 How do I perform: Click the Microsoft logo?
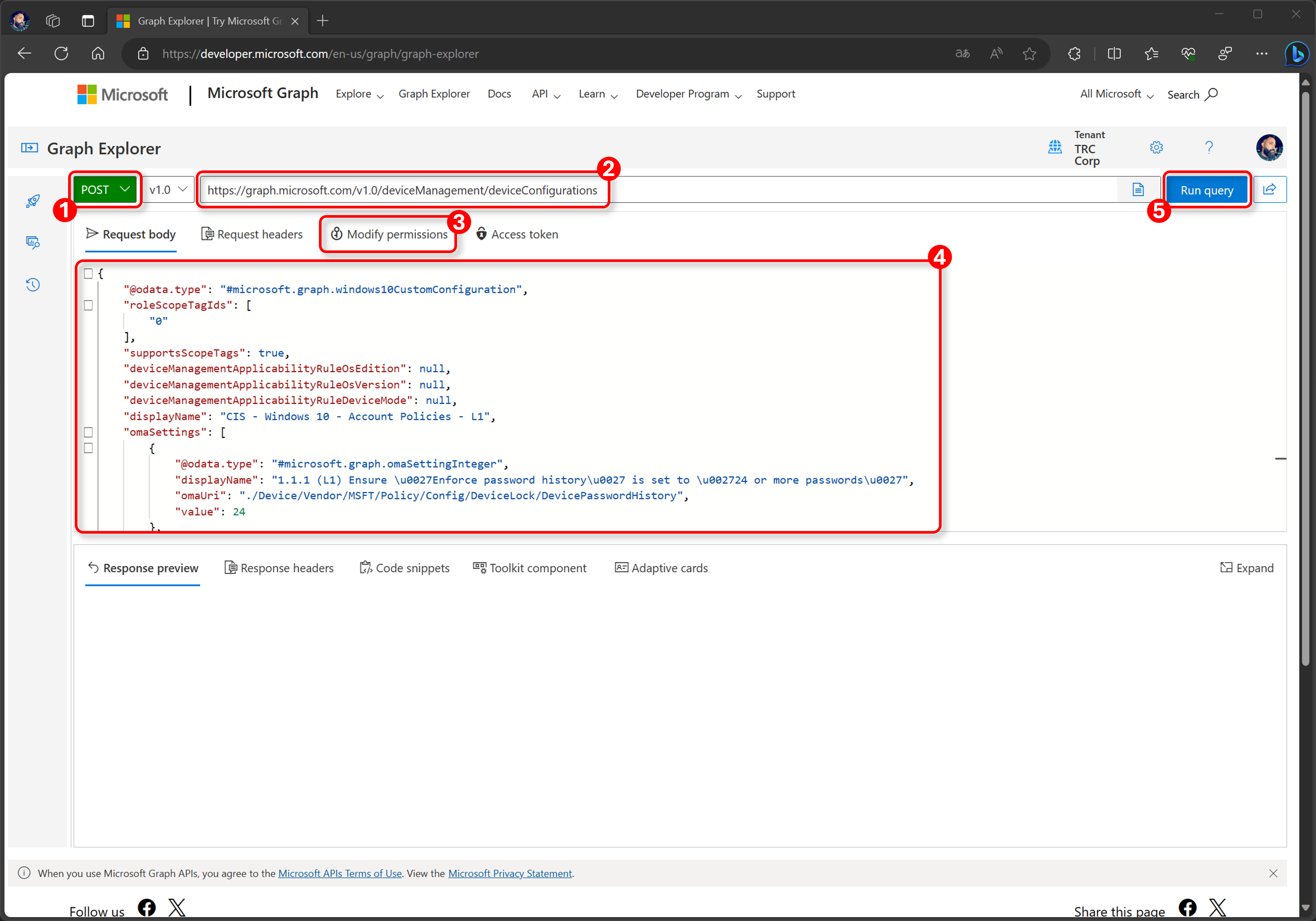tap(123, 95)
